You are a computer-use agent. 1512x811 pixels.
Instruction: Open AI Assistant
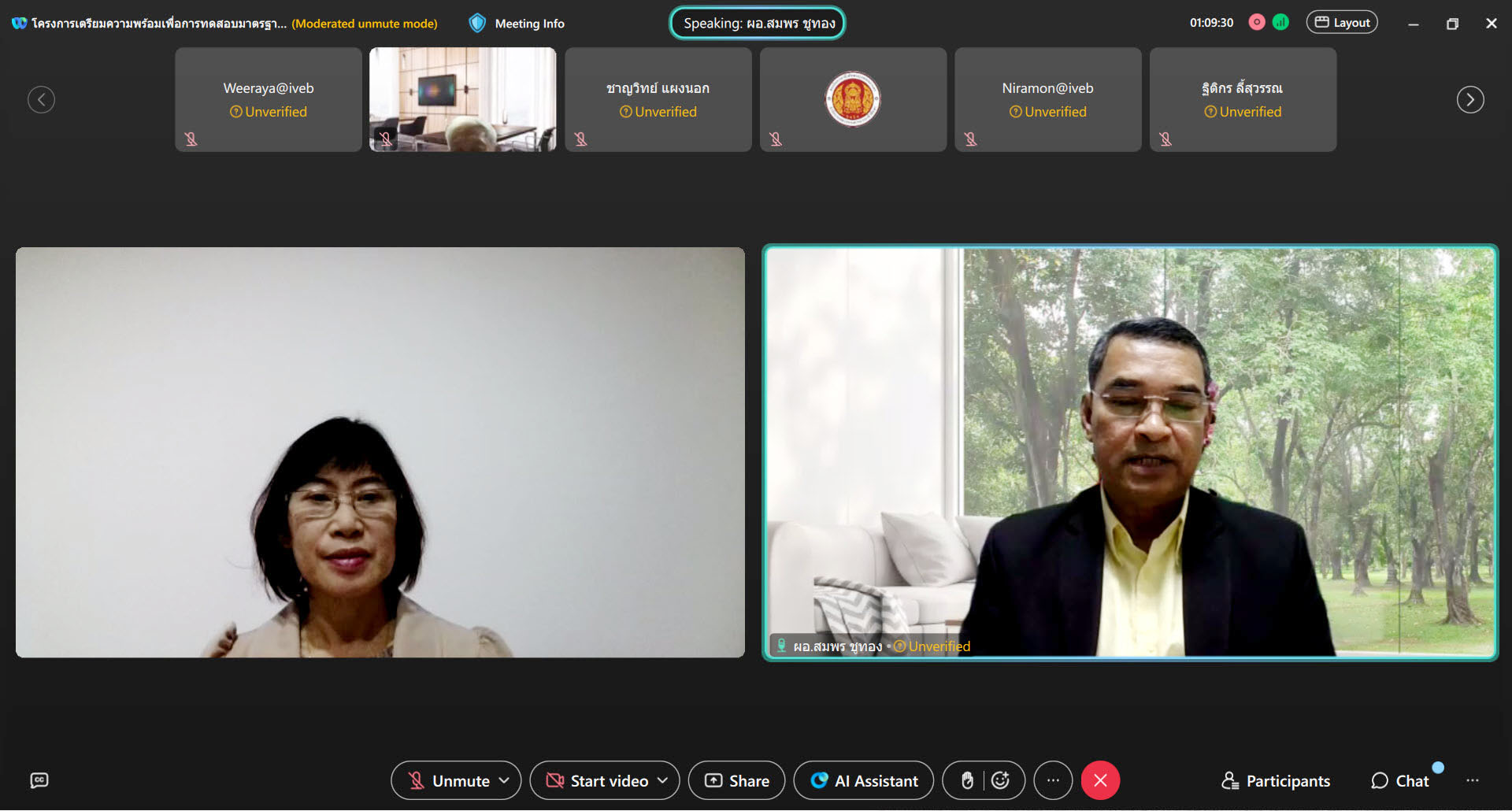pyautogui.click(x=864, y=780)
